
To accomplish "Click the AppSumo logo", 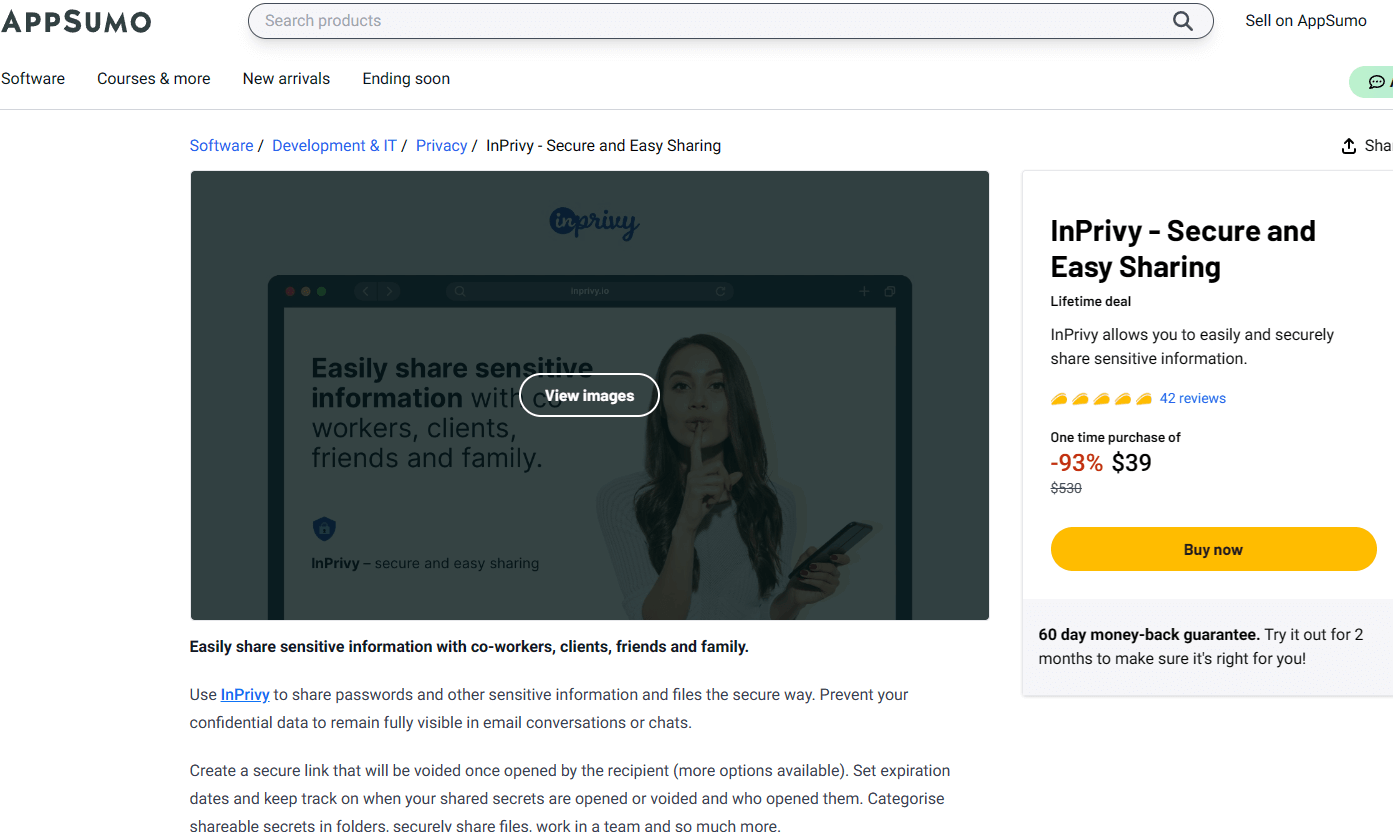I will click(x=76, y=21).
